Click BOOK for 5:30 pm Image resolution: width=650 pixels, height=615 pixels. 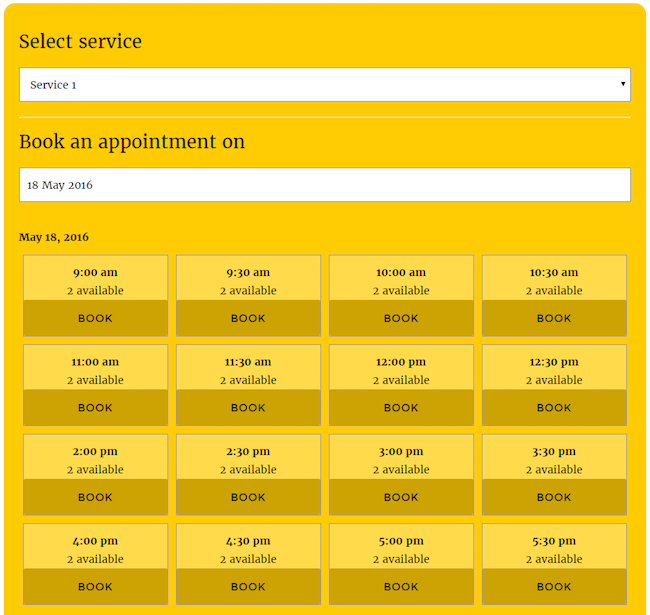tap(554, 587)
